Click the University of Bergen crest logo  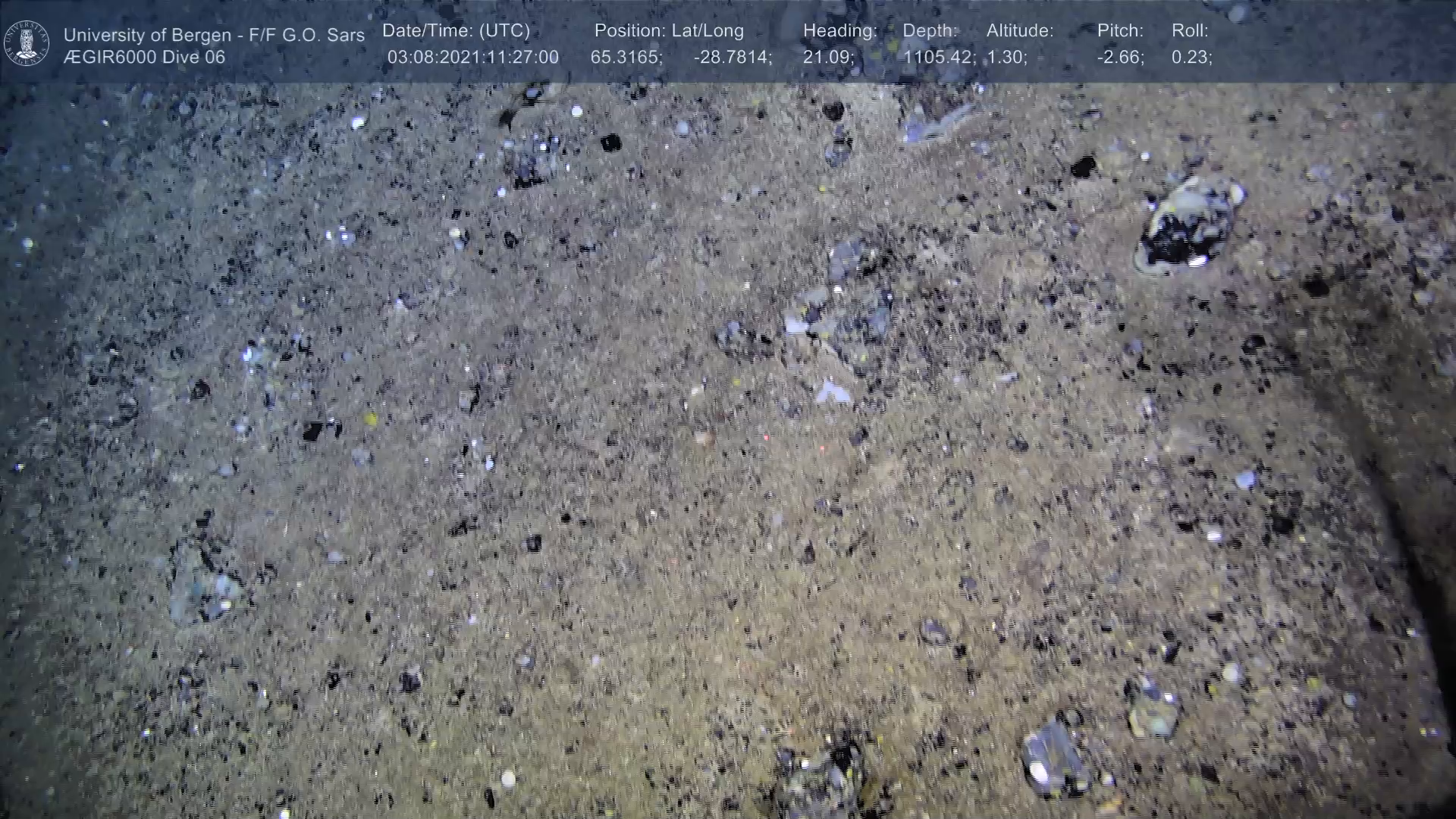click(x=27, y=43)
